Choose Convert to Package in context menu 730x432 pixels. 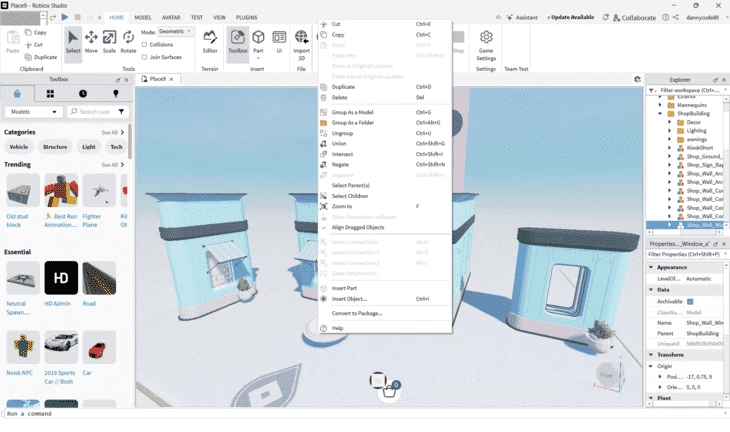(385, 313)
